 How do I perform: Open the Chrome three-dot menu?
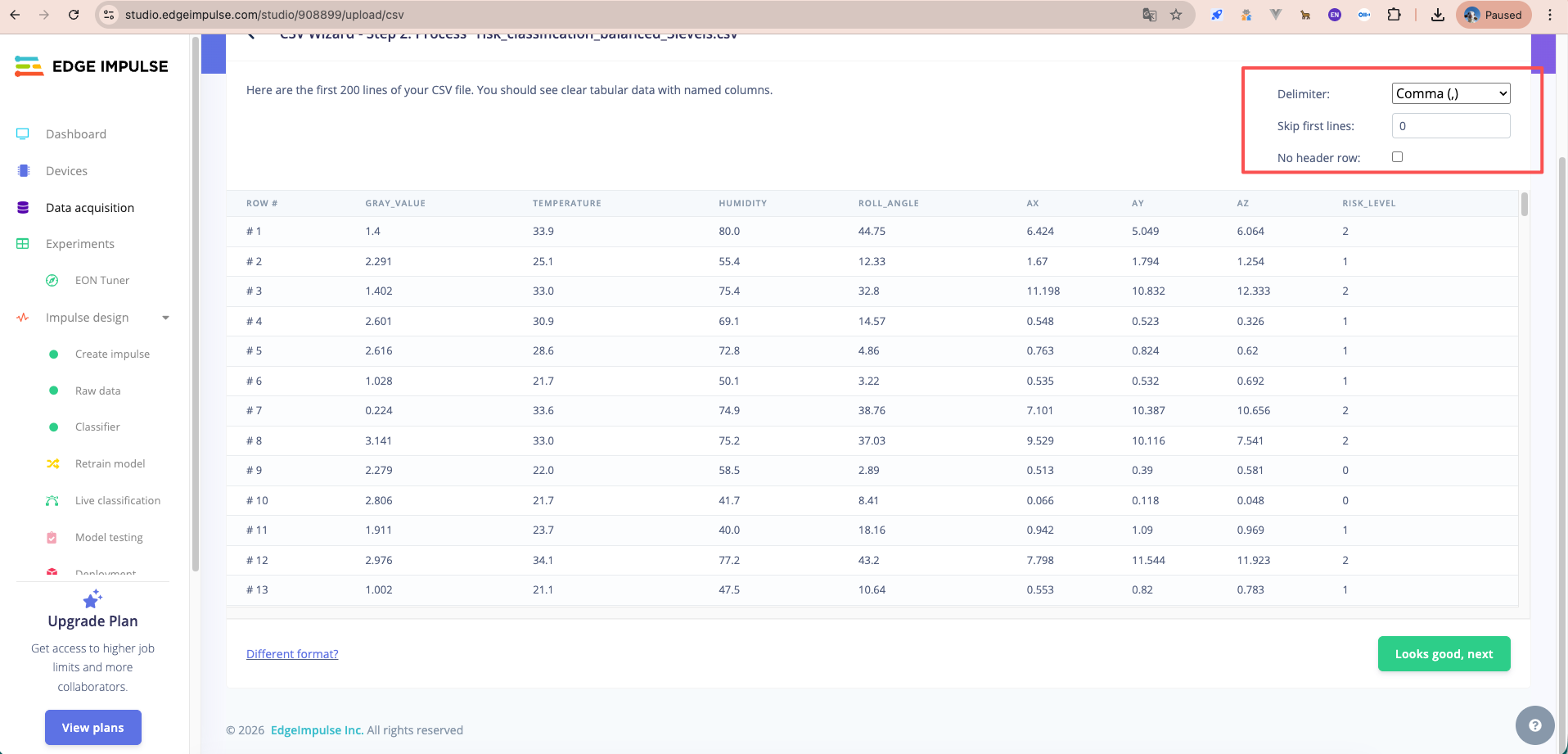[x=1550, y=15]
